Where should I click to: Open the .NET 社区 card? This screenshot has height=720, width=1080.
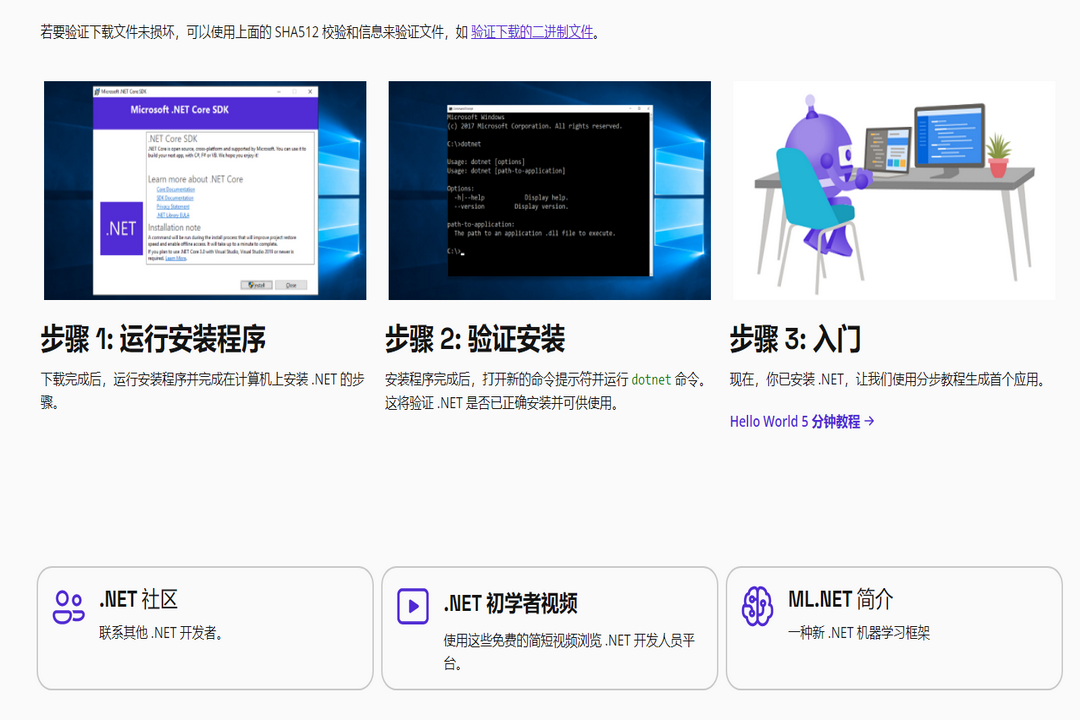(x=204, y=629)
